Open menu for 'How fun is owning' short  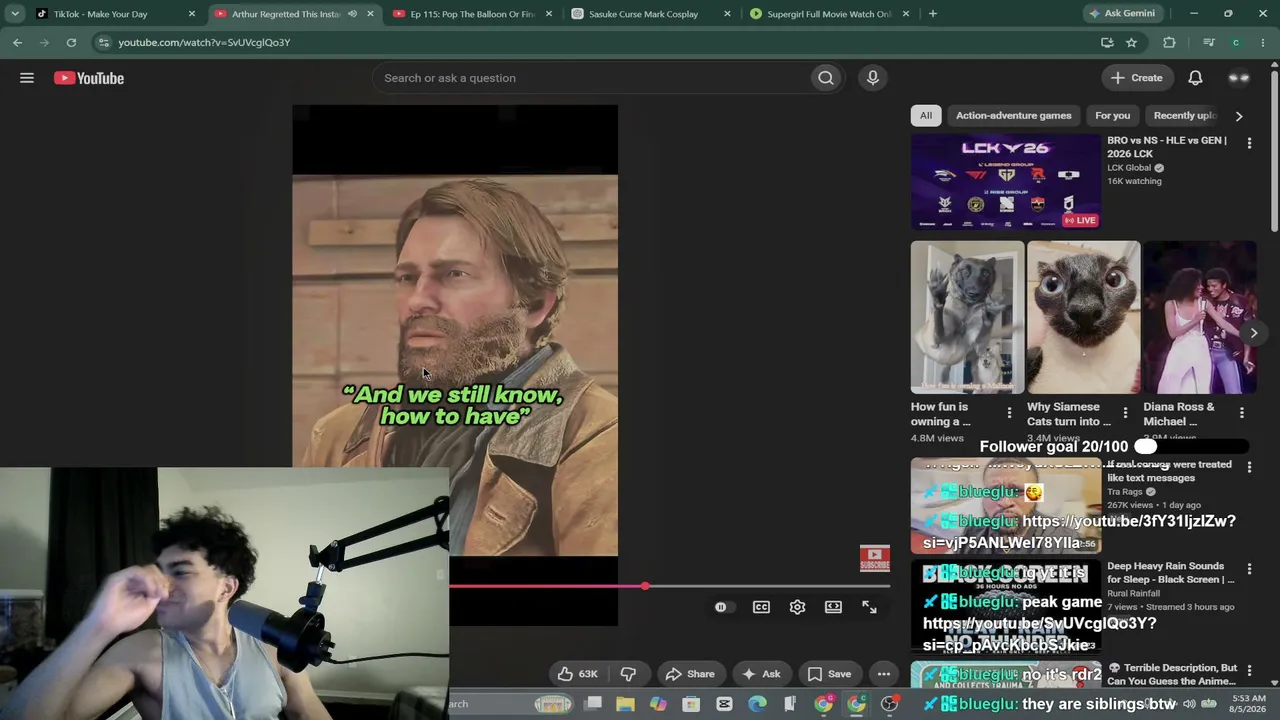click(x=1009, y=412)
